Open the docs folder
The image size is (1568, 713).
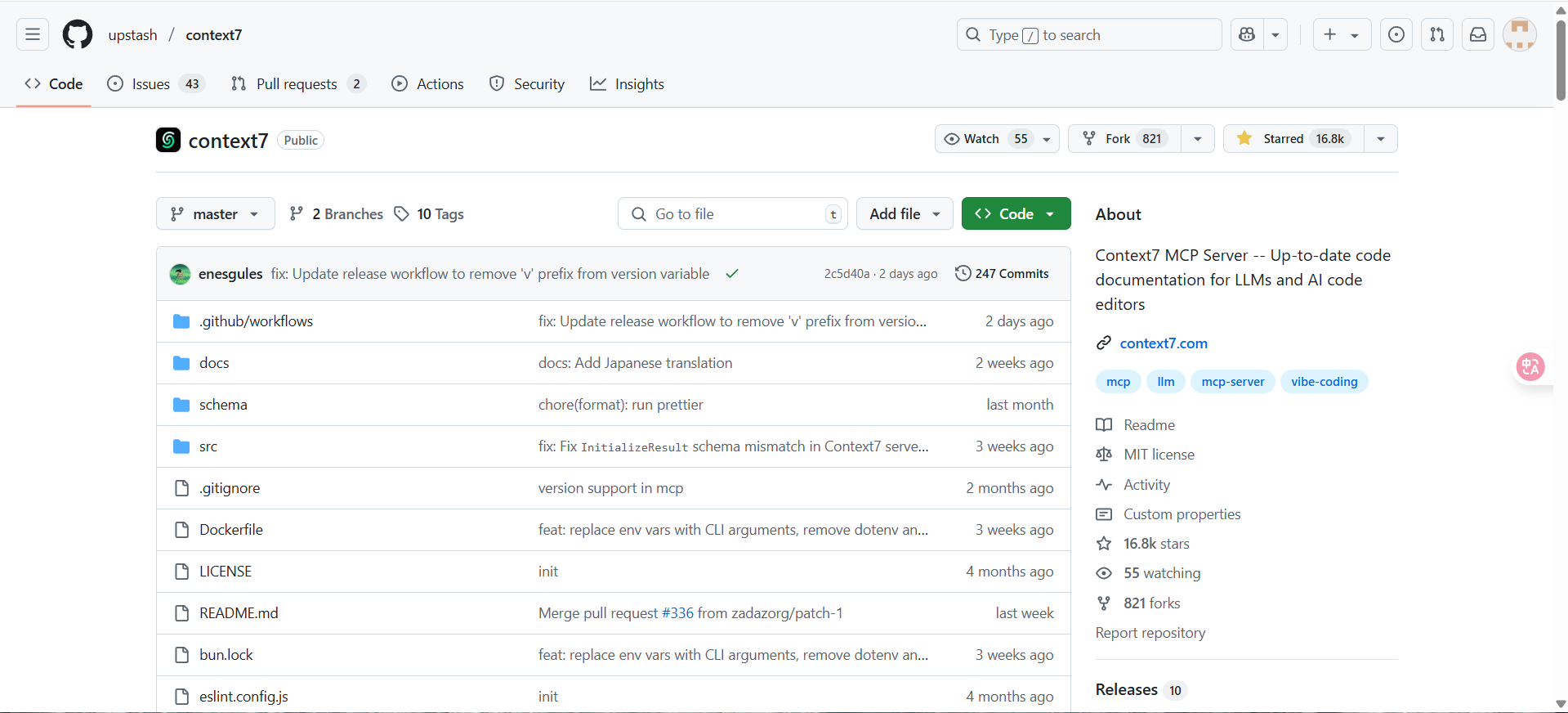(x=214, y=363)
